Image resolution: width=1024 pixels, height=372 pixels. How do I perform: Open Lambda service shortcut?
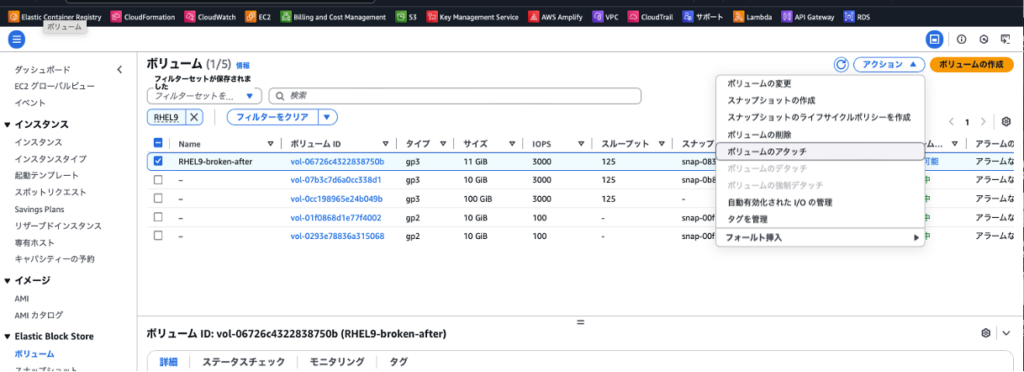pos(751,17)
